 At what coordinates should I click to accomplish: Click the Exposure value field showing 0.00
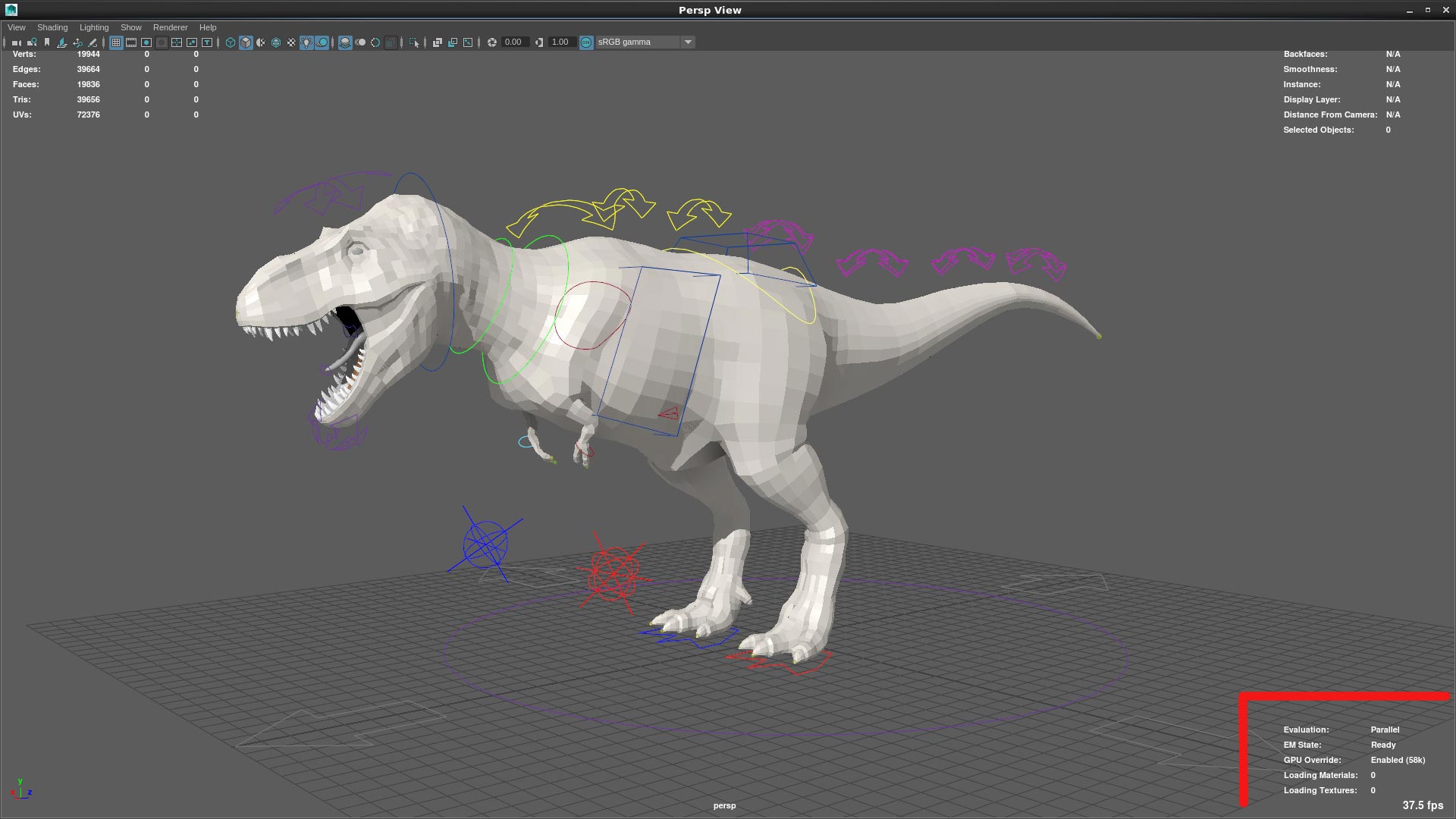(x=514, y=42)
